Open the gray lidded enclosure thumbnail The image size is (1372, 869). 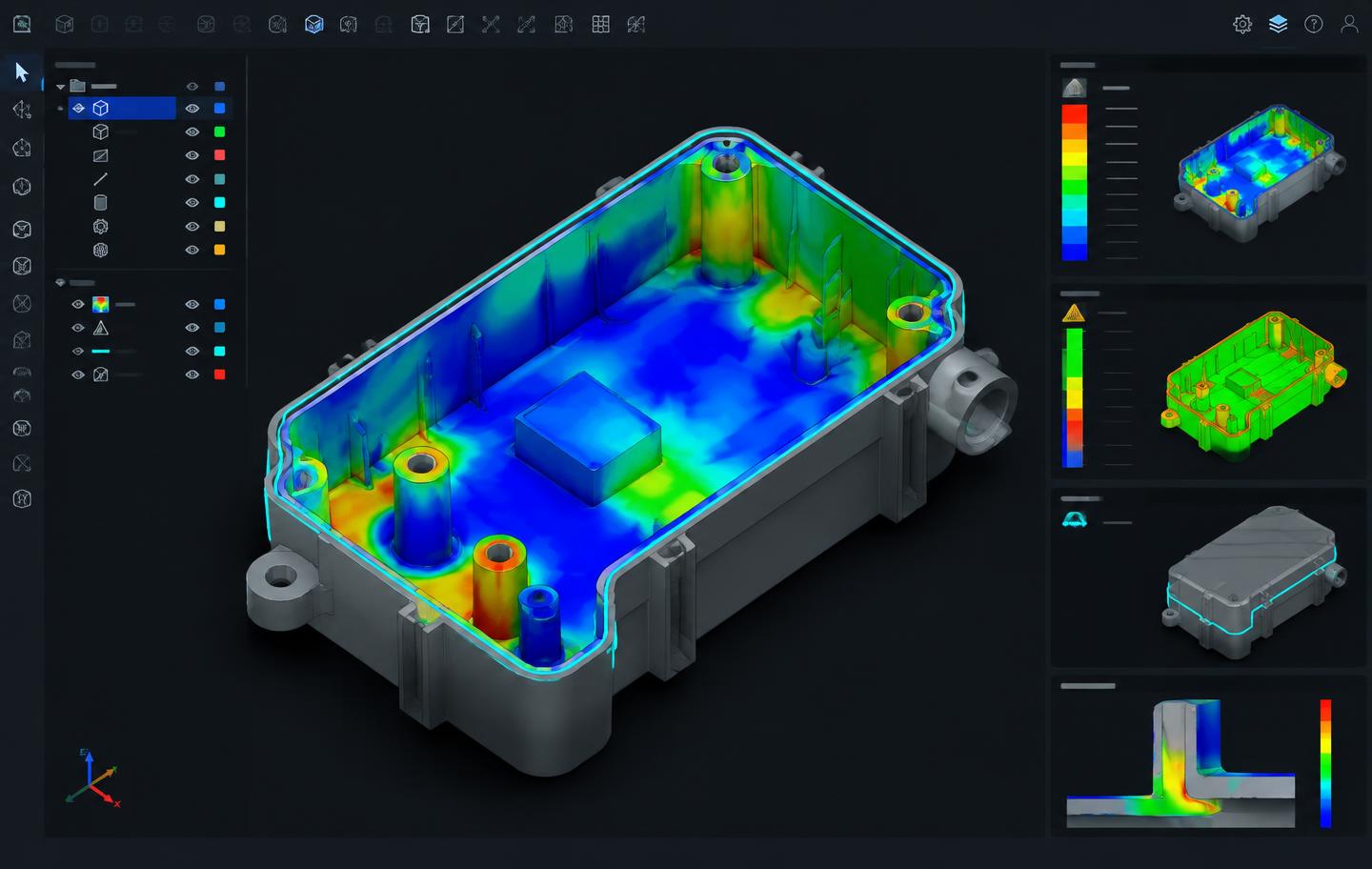1254,581
